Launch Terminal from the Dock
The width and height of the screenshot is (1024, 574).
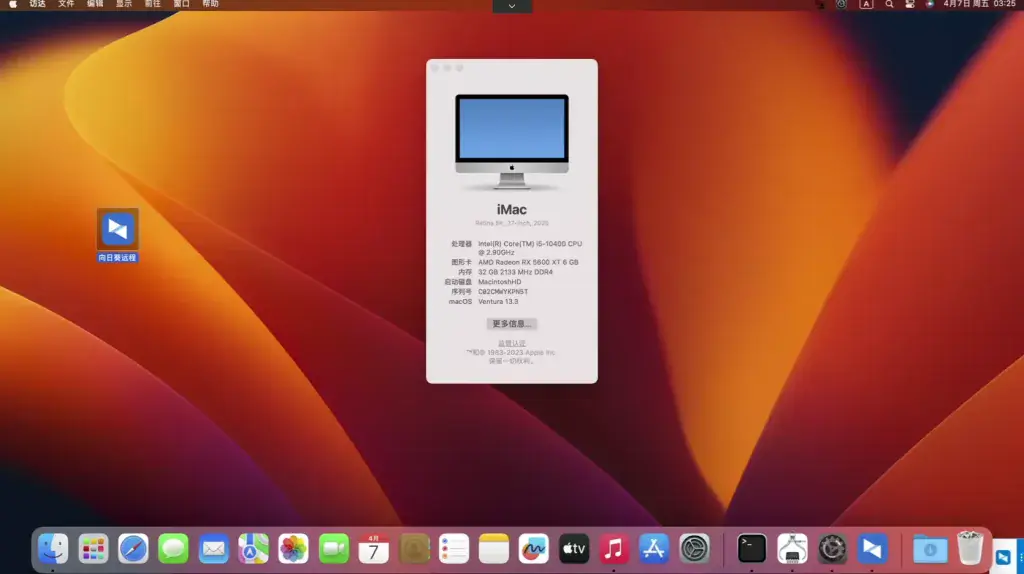click(x=752, y=549)
